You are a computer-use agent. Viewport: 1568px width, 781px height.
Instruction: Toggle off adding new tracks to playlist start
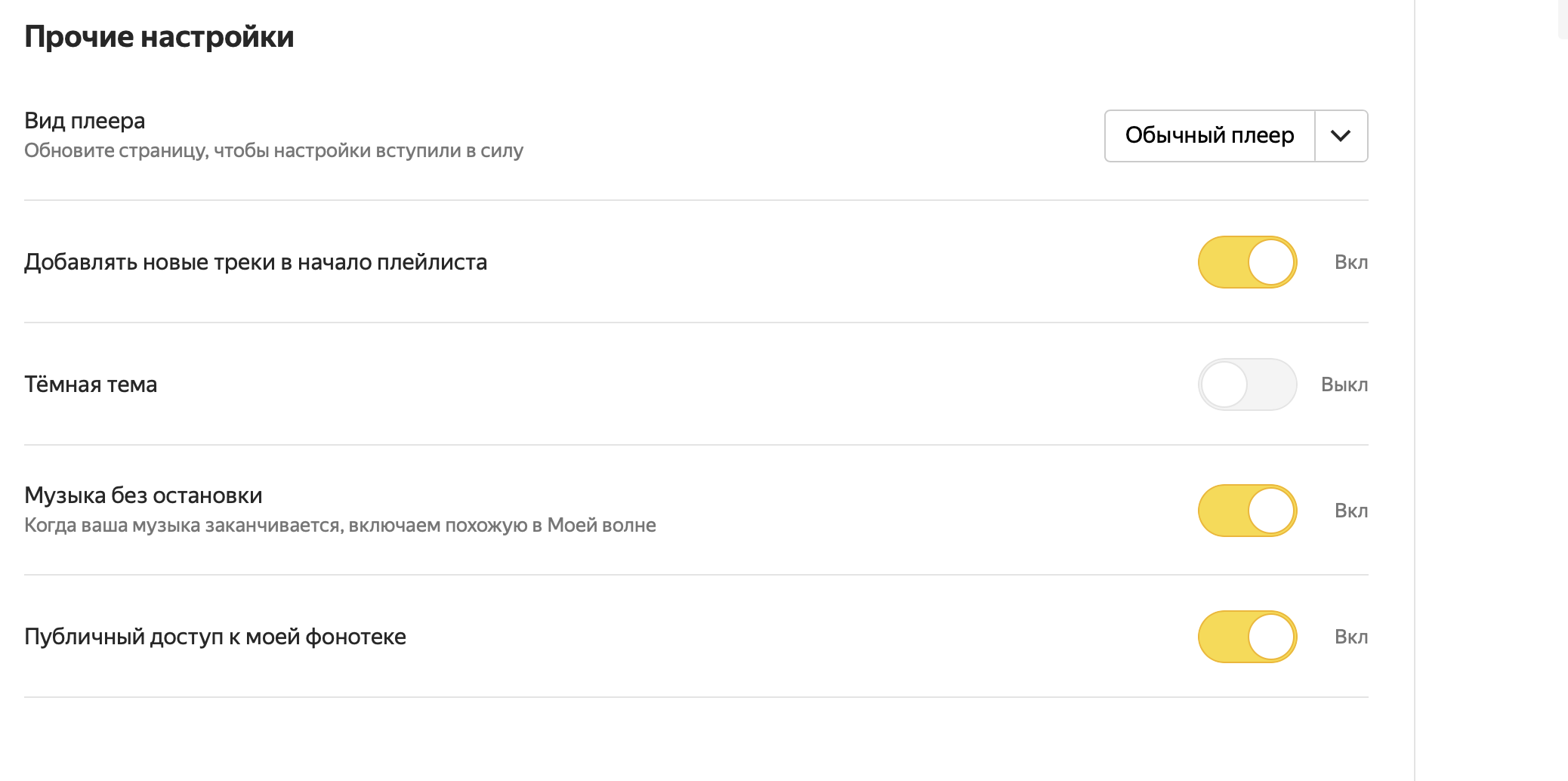point(1247,262)
